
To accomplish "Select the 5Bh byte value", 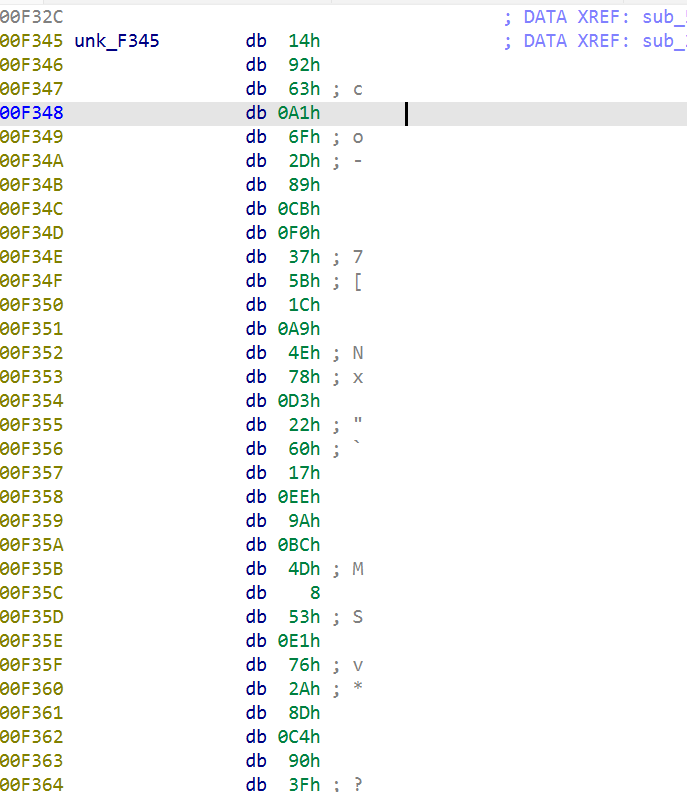I will coord(304,281).
